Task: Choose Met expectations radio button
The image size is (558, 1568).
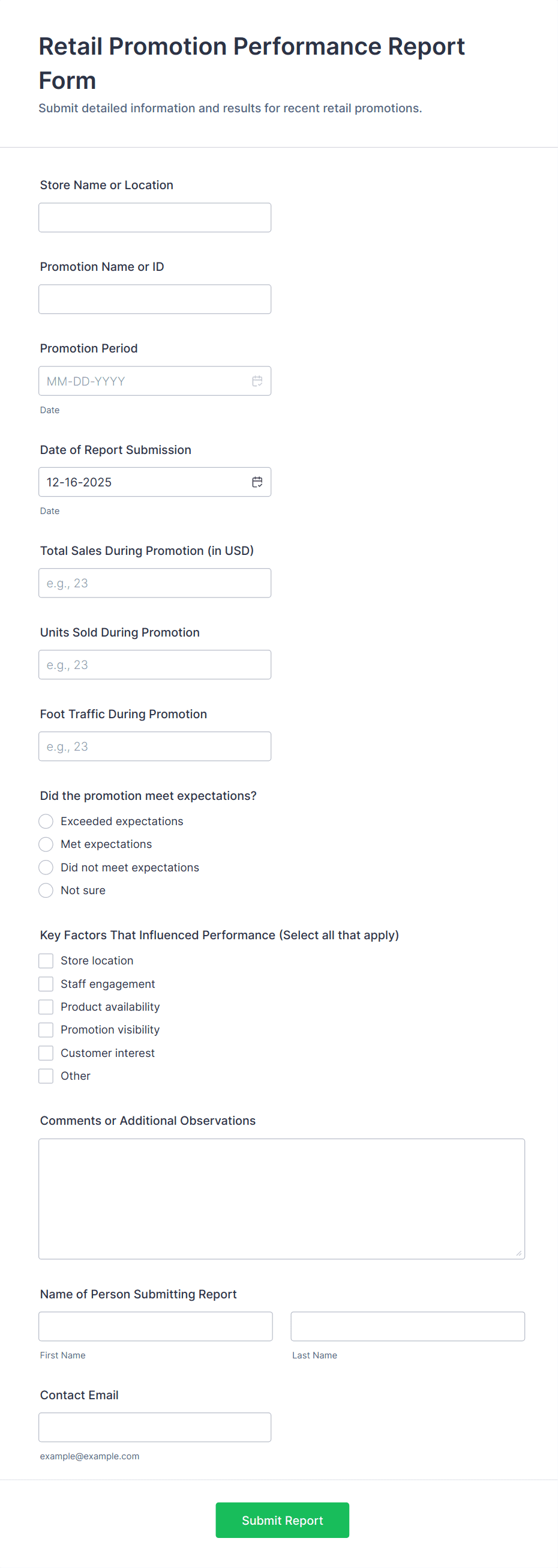Action: pyautogui.click(x=46, y=844)
